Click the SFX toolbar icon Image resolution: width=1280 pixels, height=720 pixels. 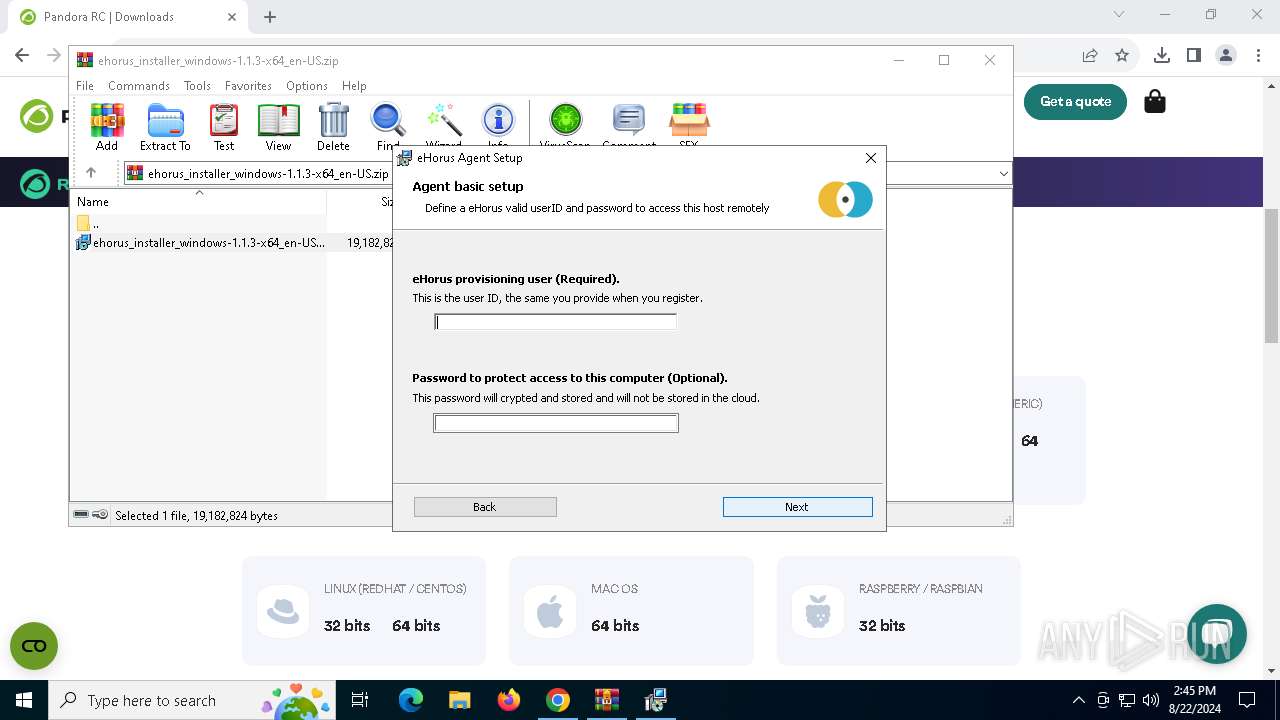(x=689, y=126)
